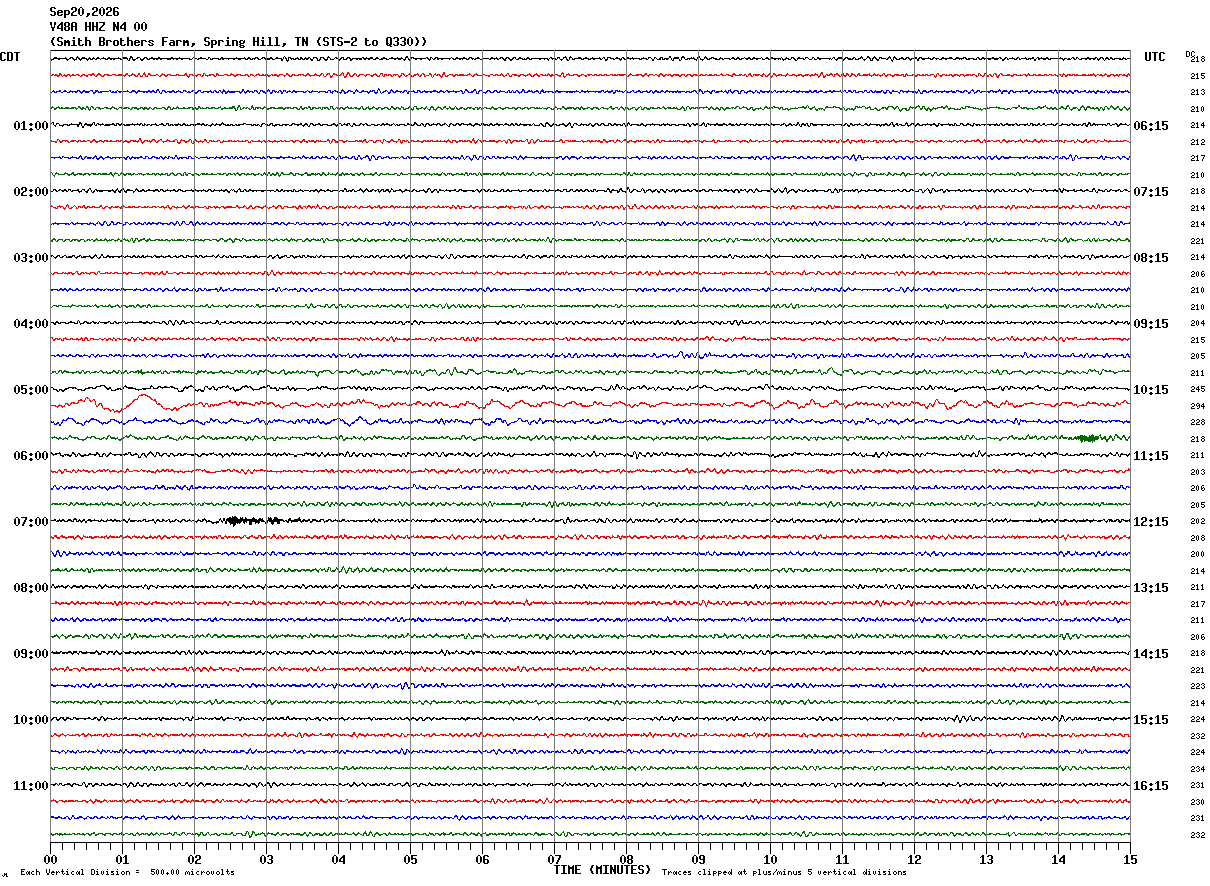1210x886 pixels.
Task: Click the CDT timezone label
Action: click(10, 57)
